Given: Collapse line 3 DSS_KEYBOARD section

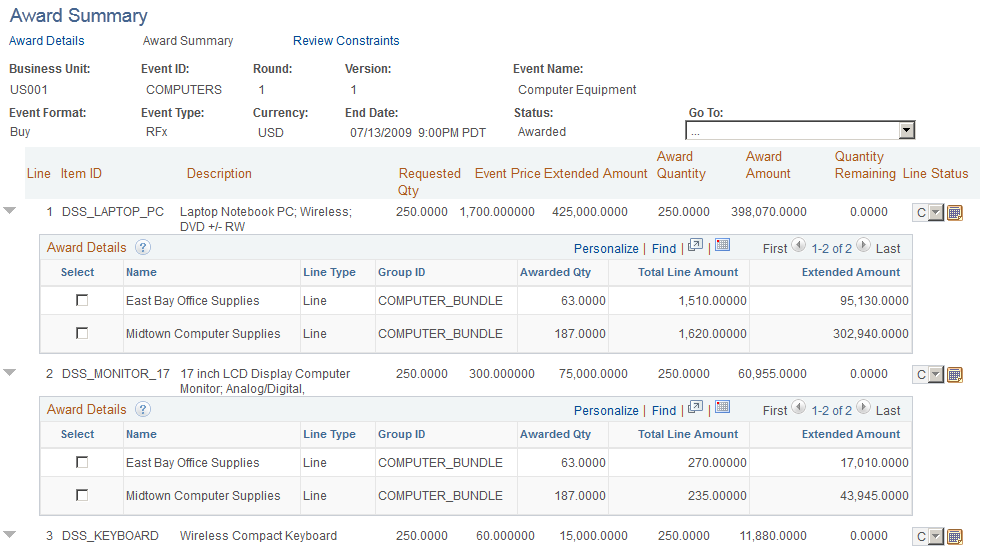Looking at the screenshot, I should [x=9, y=535].
